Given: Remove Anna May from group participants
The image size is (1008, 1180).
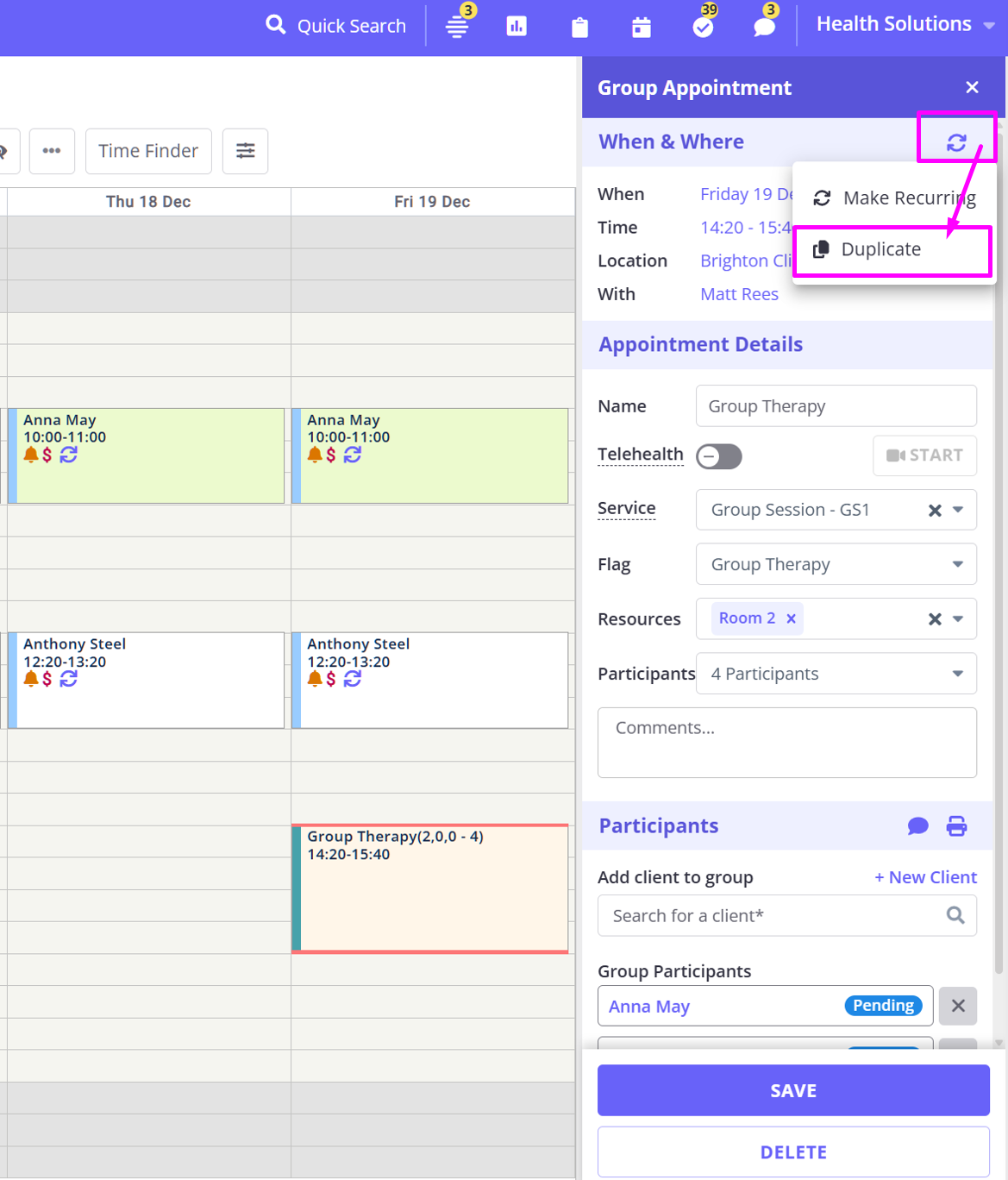Looking at the screenshot, I should click(x=957, y=1006).
